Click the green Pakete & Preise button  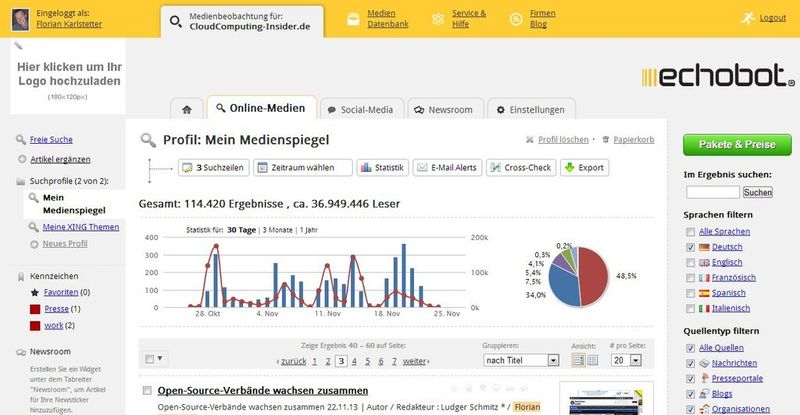737,144
